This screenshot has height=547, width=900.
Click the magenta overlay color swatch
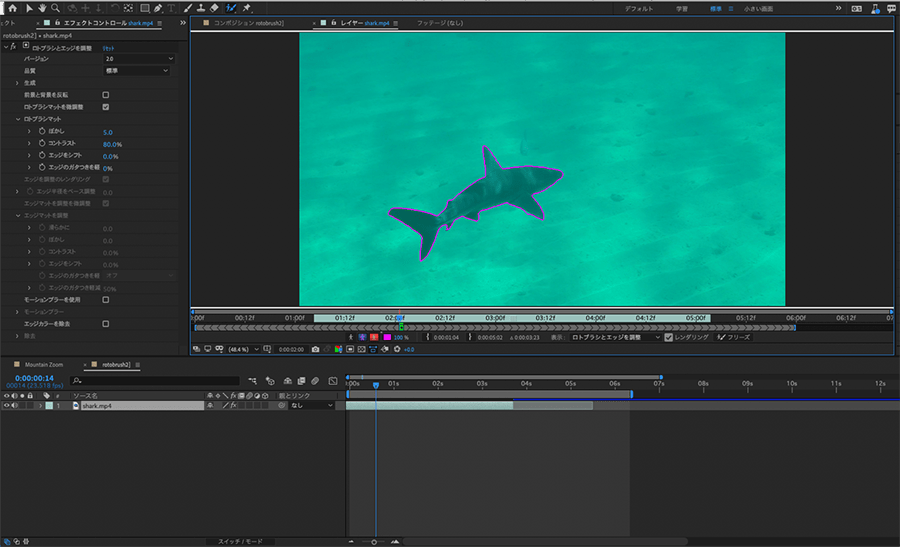[387, 338]
